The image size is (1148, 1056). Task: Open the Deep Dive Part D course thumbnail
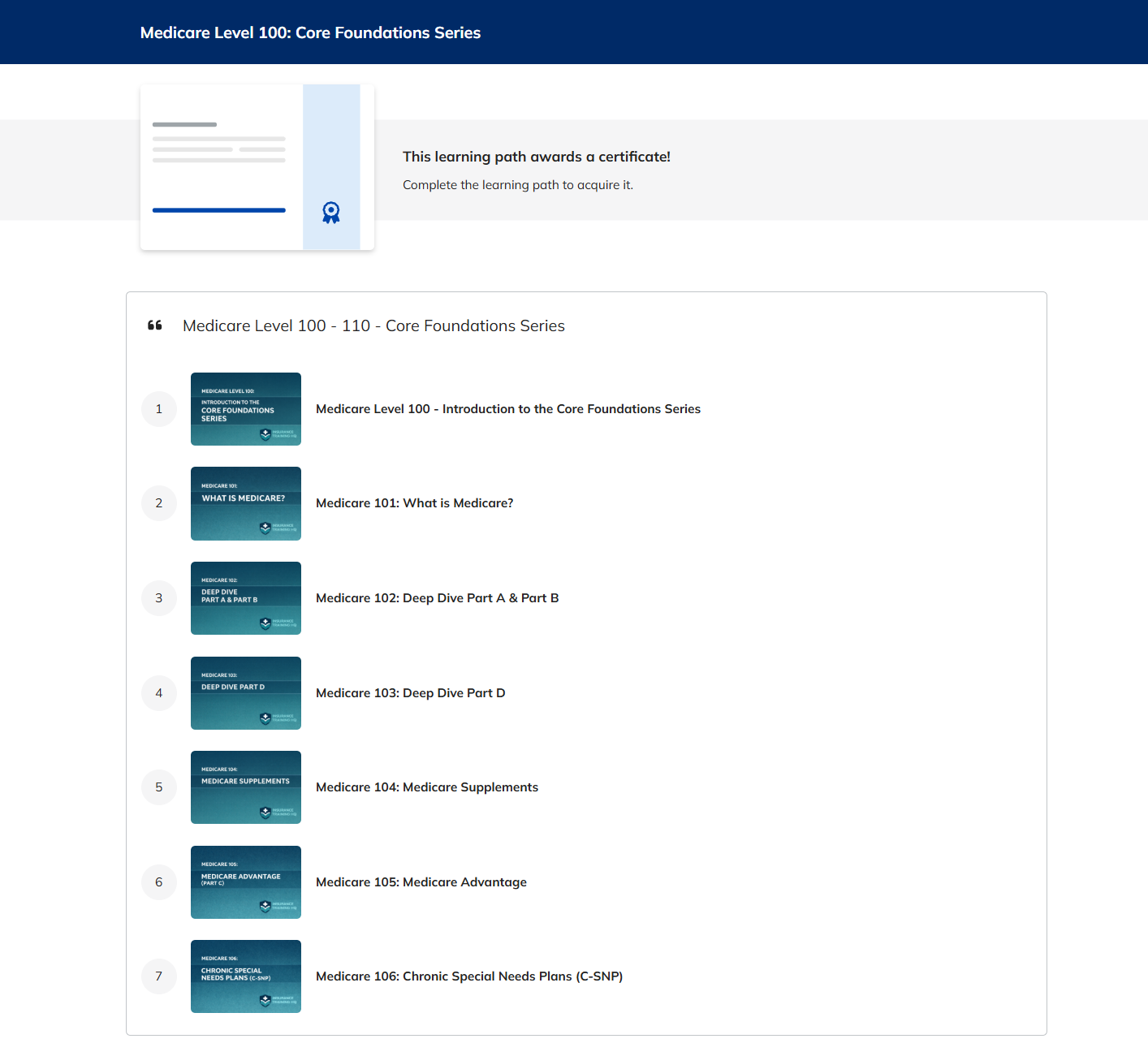(246, 693)
